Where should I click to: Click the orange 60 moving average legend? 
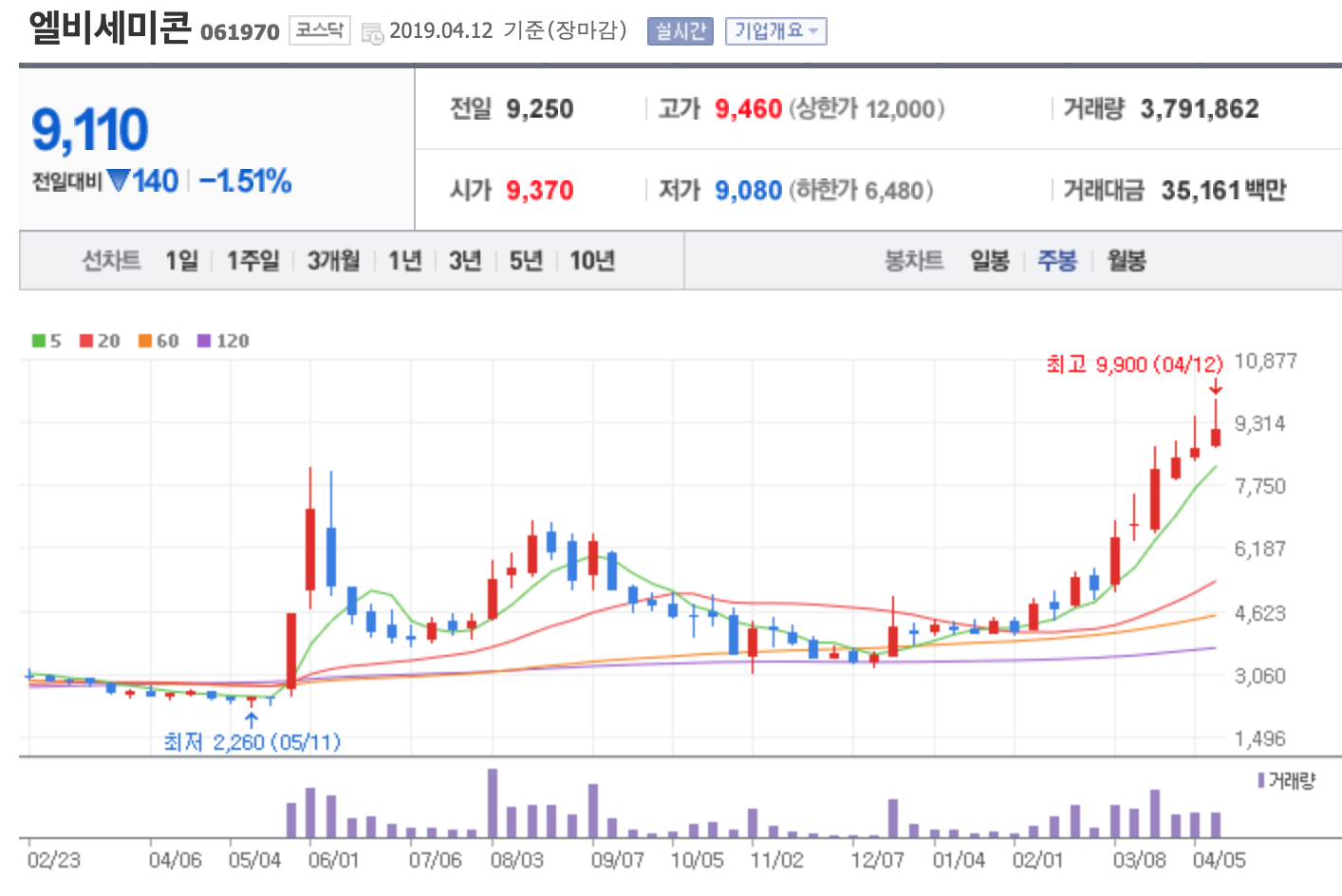coord(158,341)
